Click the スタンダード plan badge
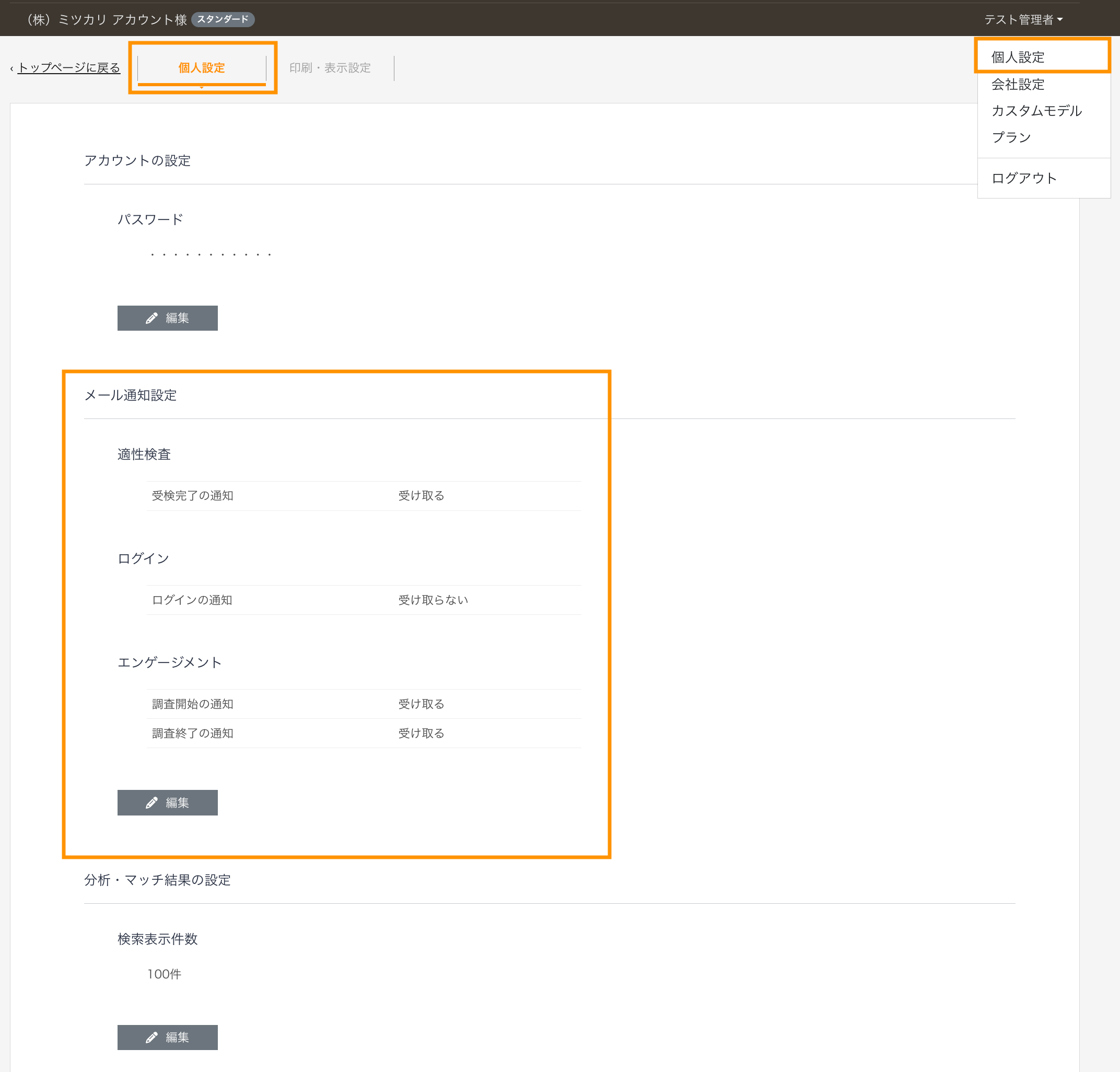This screenshot has width=1120, height=1072. (223, 19)
